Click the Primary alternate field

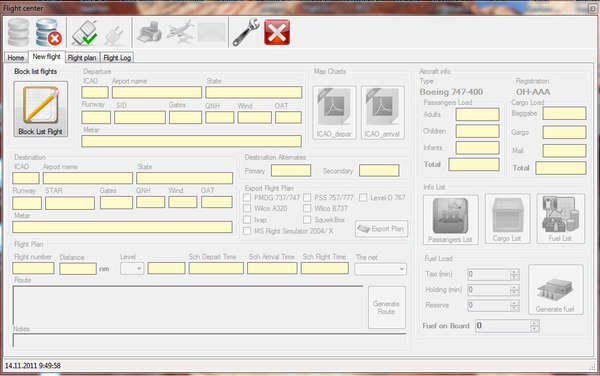coord(291,171)
